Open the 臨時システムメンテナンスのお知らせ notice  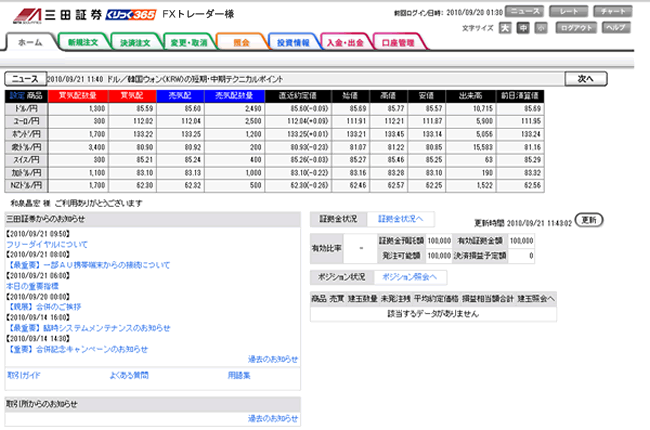tap(88, 328)
